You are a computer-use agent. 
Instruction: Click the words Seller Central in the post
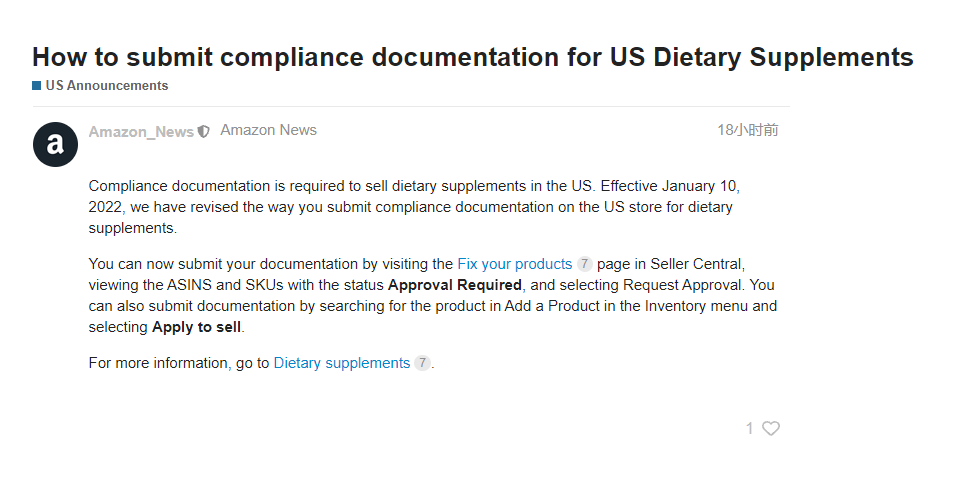click(x=696, y=264)
